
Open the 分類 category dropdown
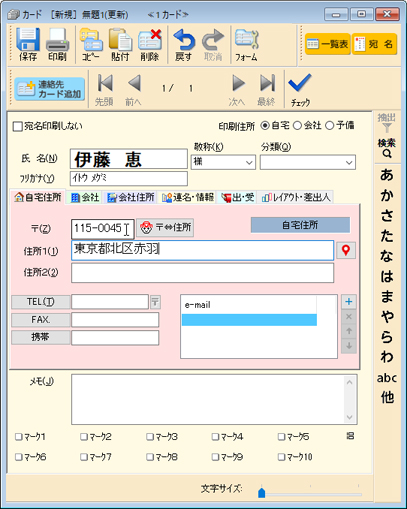(349, 163)
